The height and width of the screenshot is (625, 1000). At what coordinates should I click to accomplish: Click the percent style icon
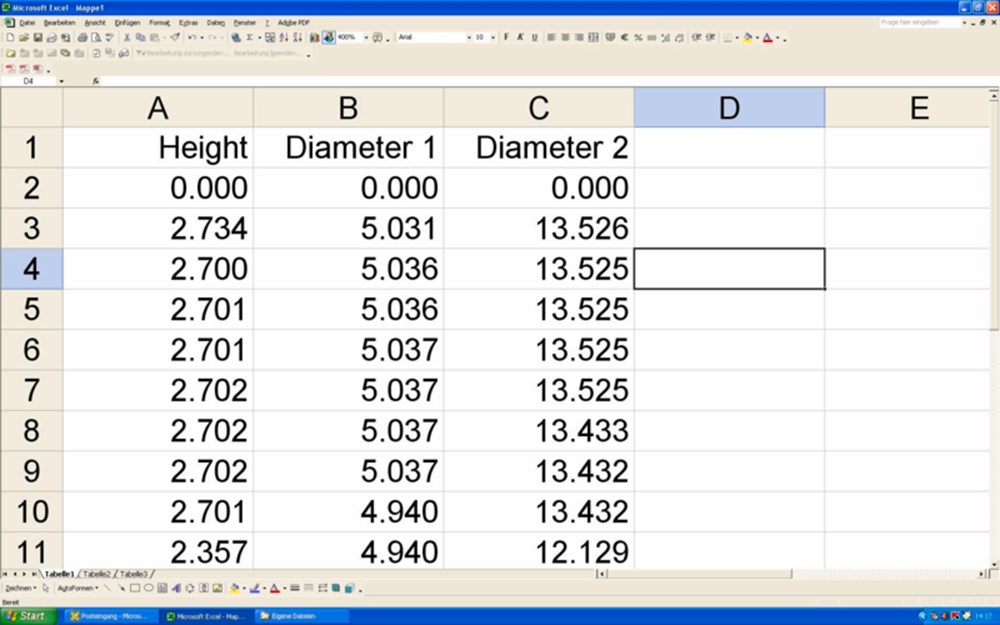click(637, 37)
